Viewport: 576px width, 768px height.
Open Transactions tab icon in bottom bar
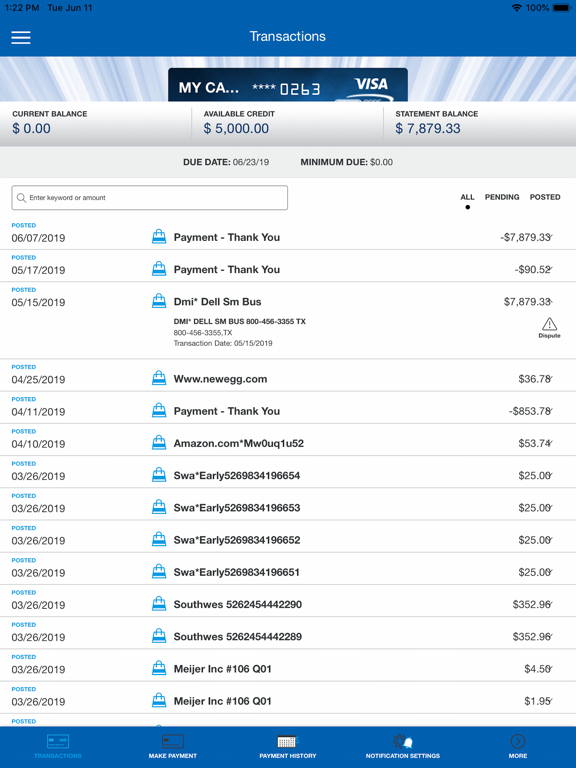click(58, 742)
